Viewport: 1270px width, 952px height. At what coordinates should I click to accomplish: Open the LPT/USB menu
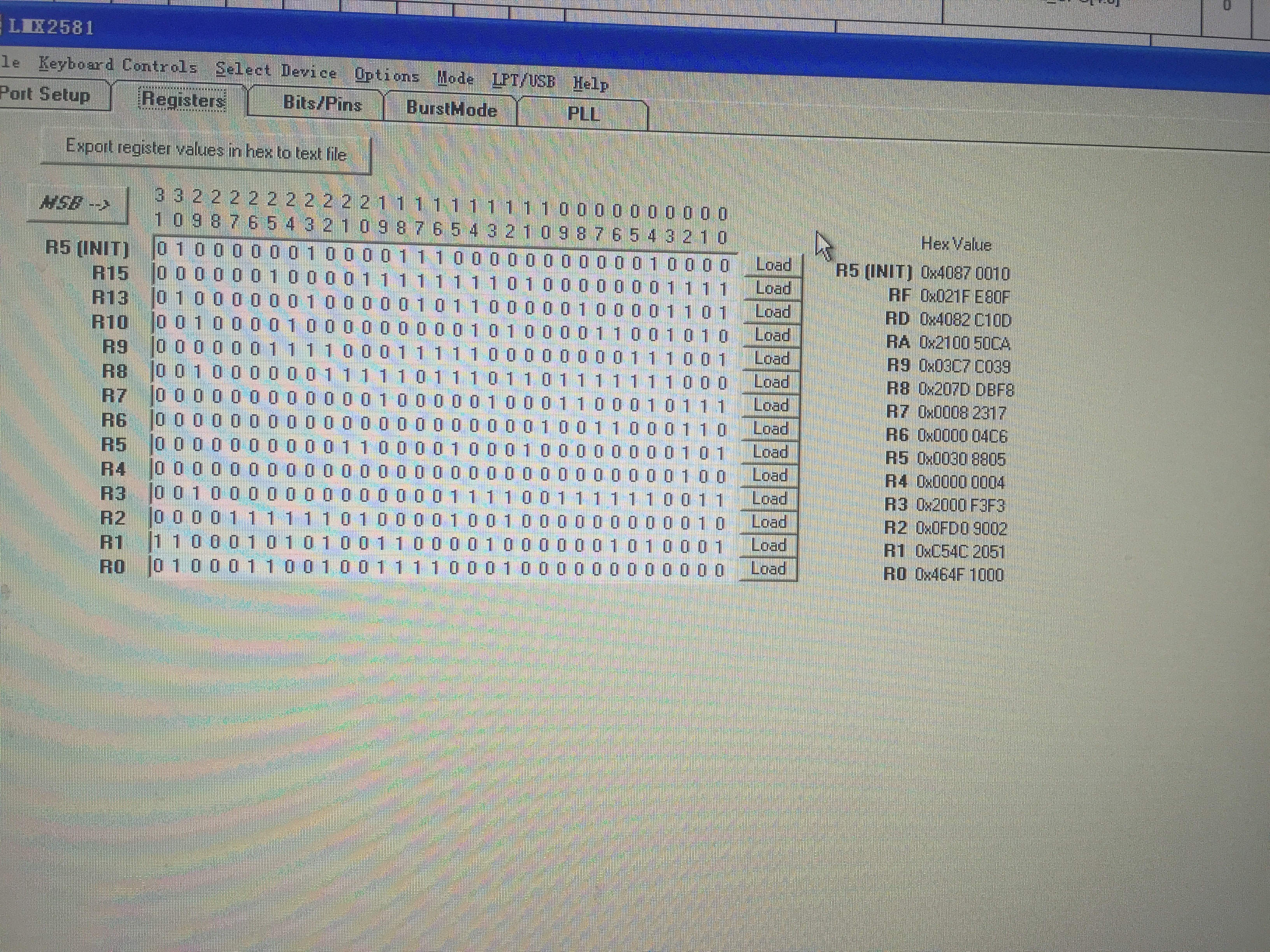pos(524,80)
